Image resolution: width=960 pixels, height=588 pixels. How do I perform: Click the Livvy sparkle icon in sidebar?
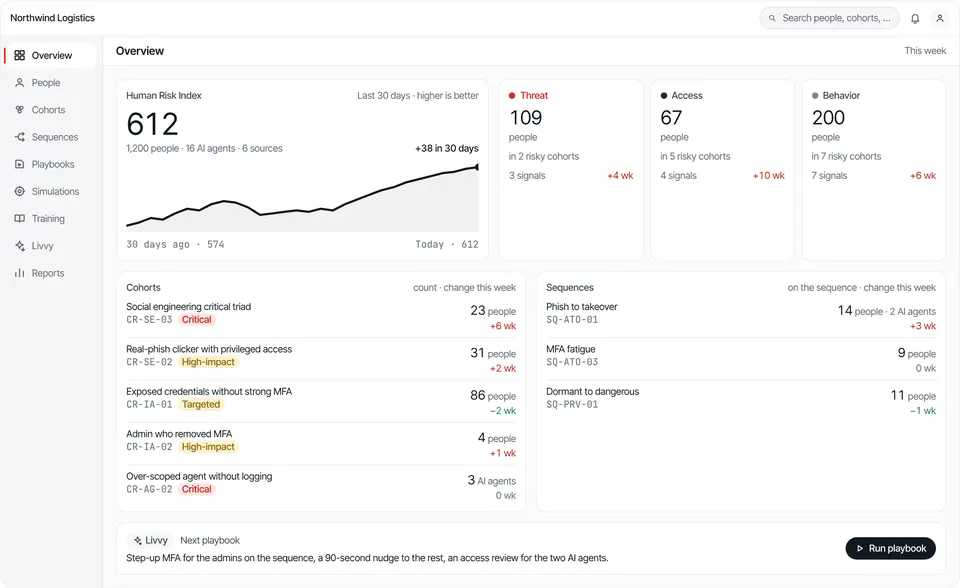(20, 246)
